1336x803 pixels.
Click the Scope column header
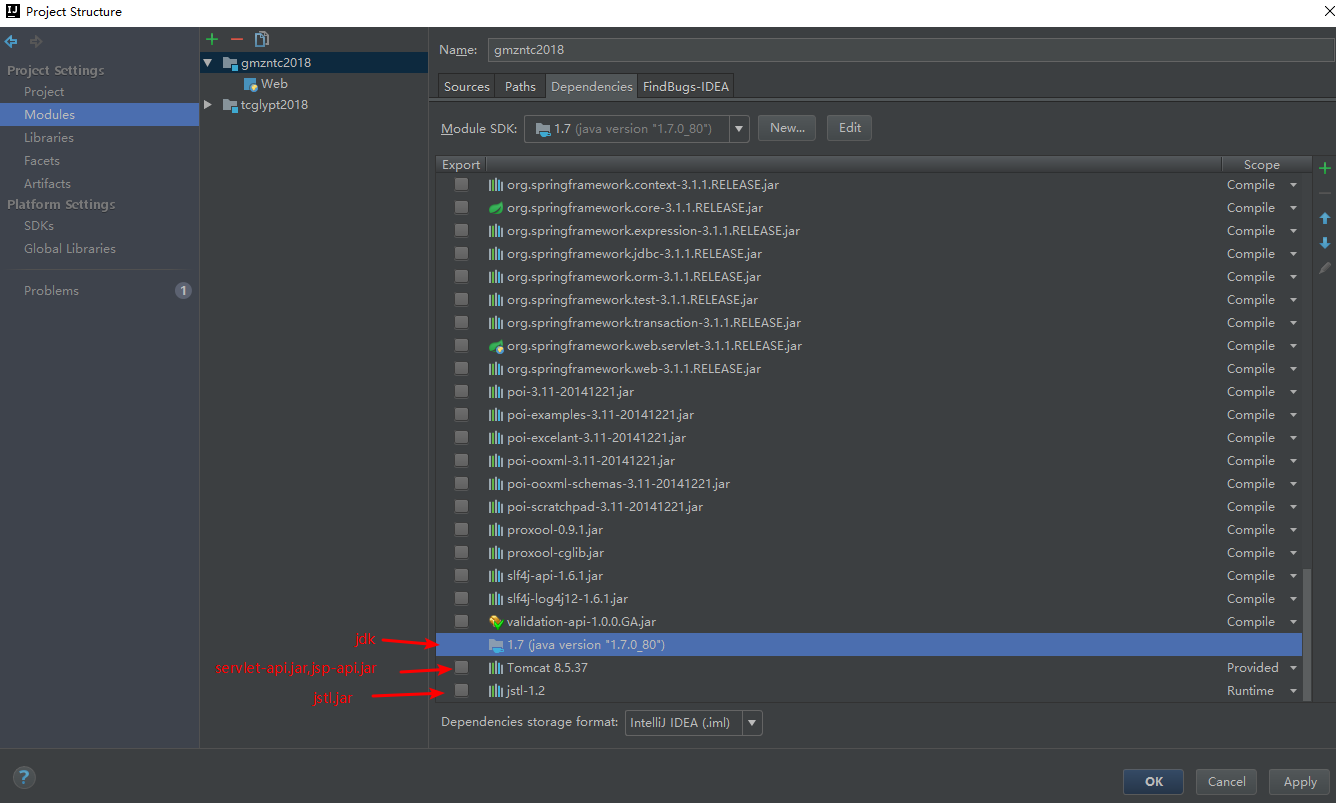[x=1262, y=165]
